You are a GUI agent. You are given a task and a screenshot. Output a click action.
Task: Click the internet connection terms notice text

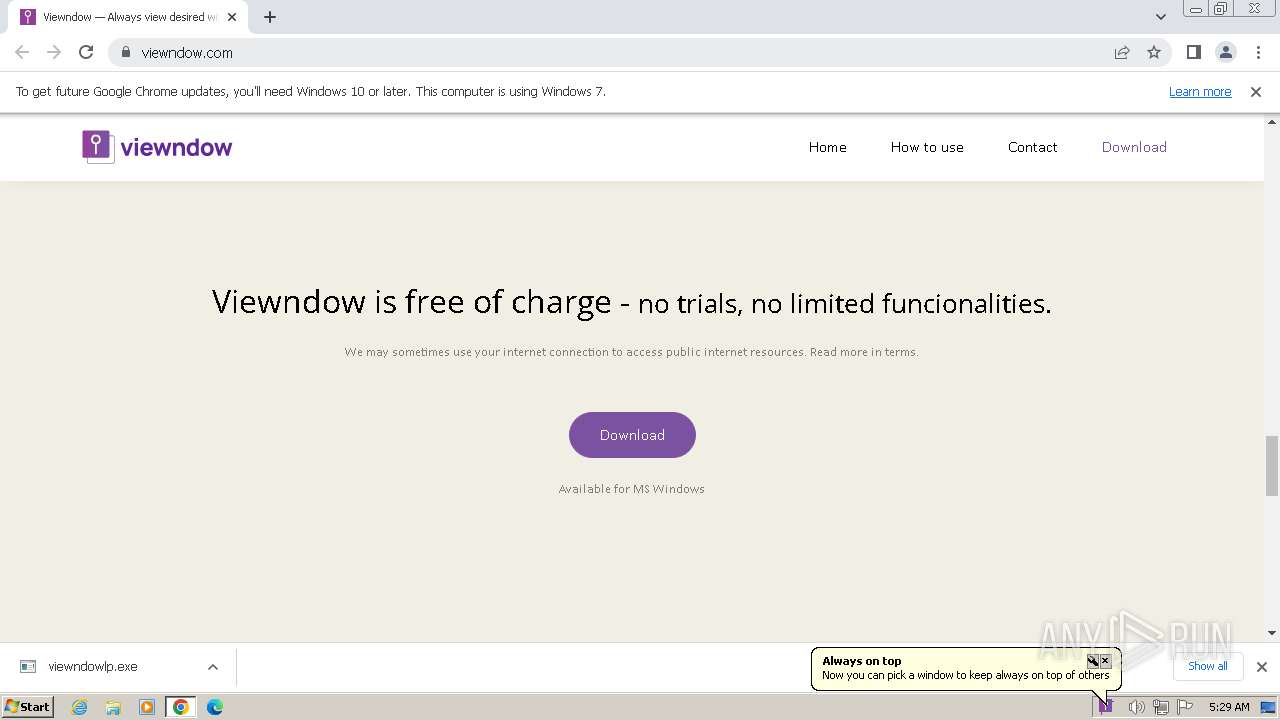tap(632, 352)
